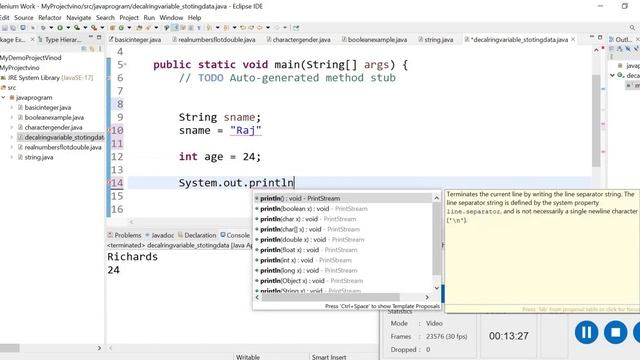The image size is (640, 360).
Task: Click the External Tools run icon
Action: tap(94, 28)
